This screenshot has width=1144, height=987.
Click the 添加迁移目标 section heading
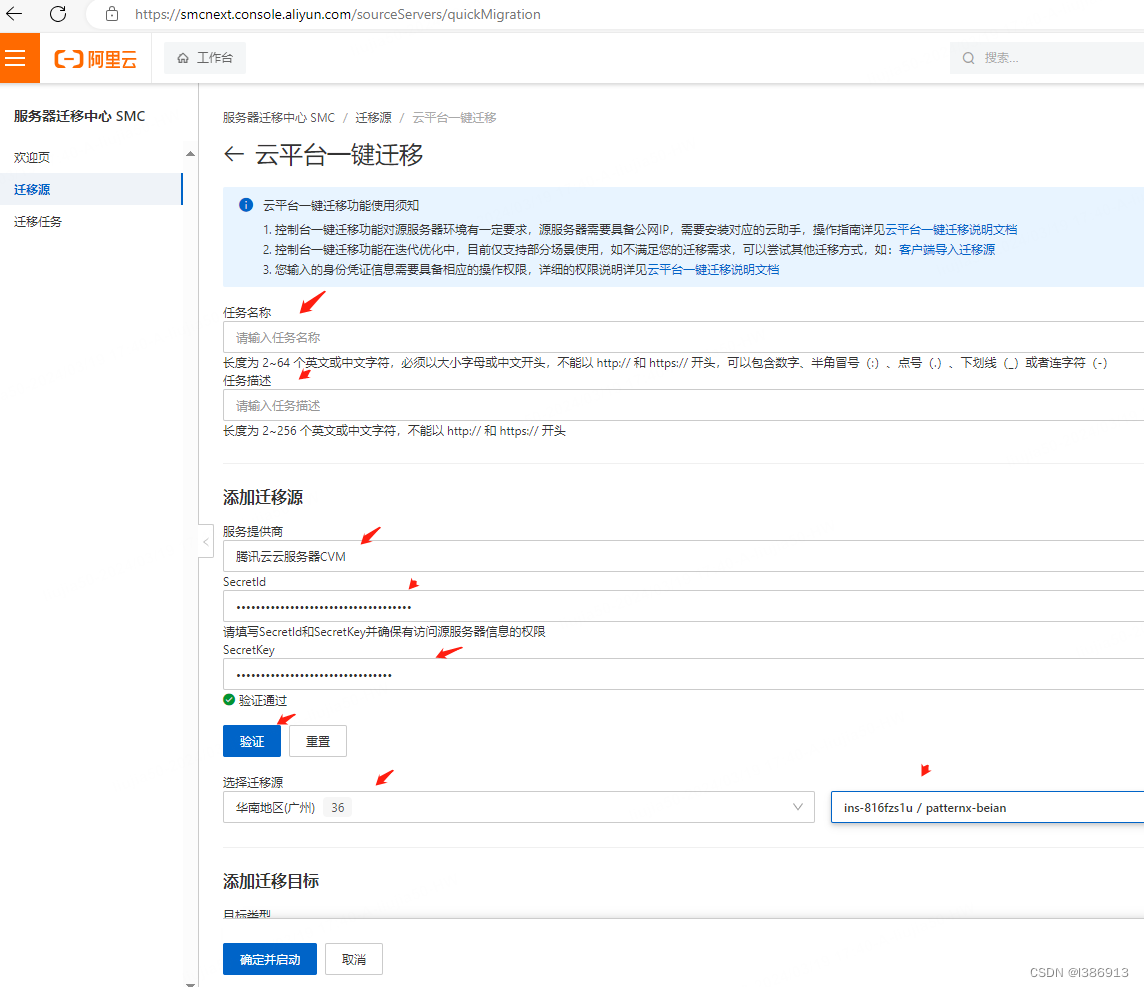[x=271, y=880]
